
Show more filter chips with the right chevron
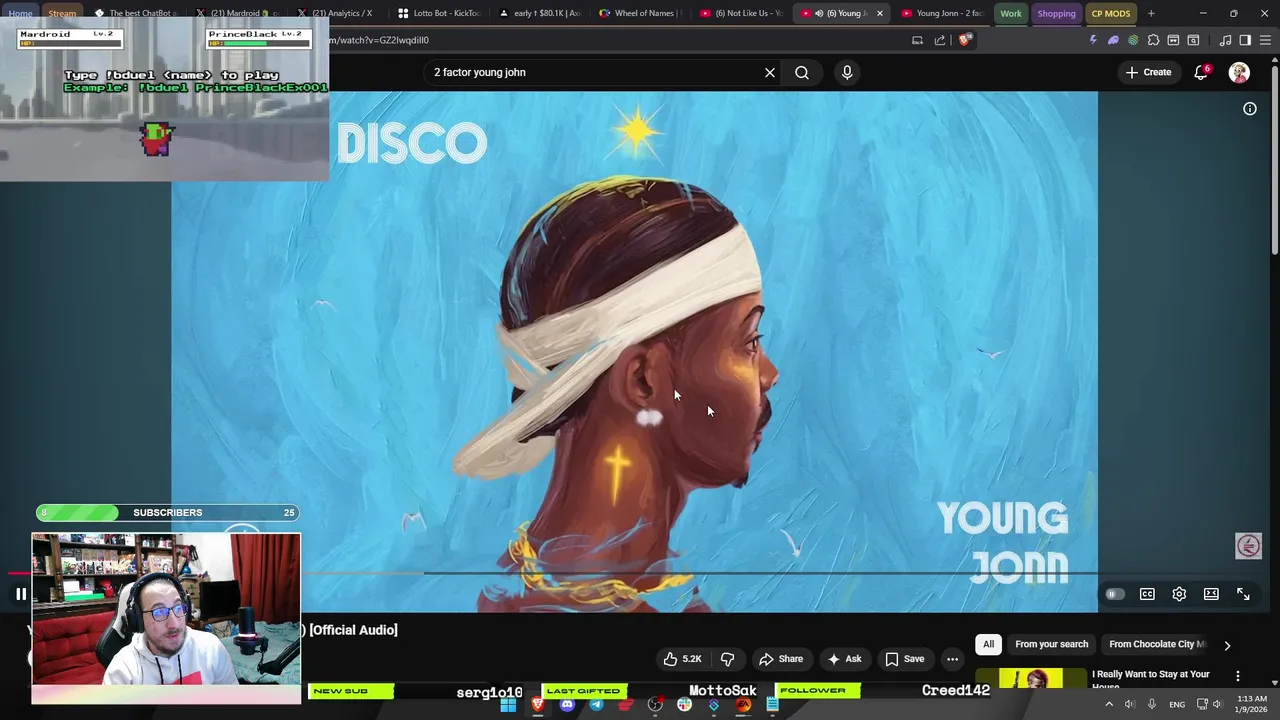click(x=1227, y=645)
